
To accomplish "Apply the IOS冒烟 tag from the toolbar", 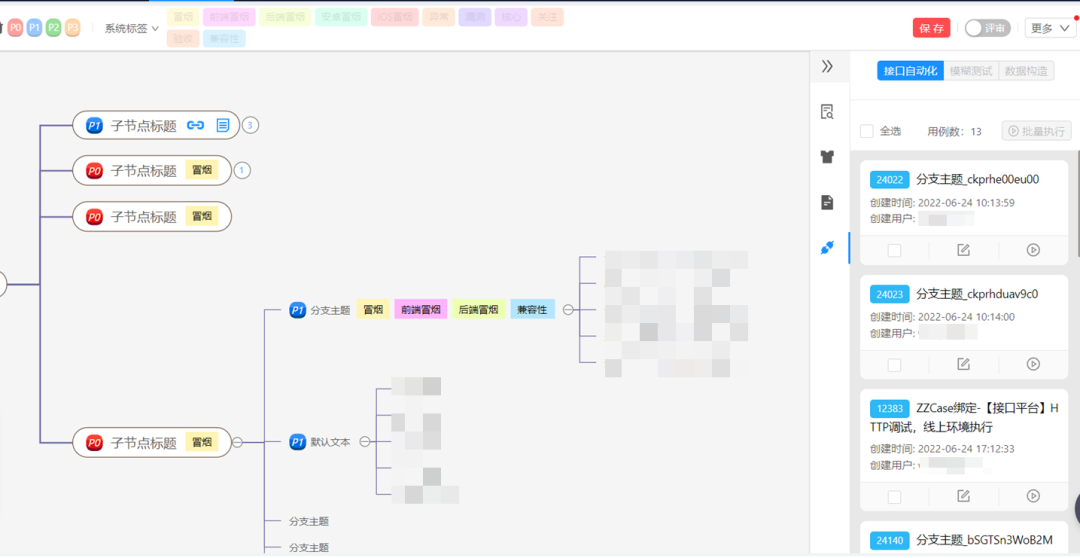I will click(x=395, y=17).
